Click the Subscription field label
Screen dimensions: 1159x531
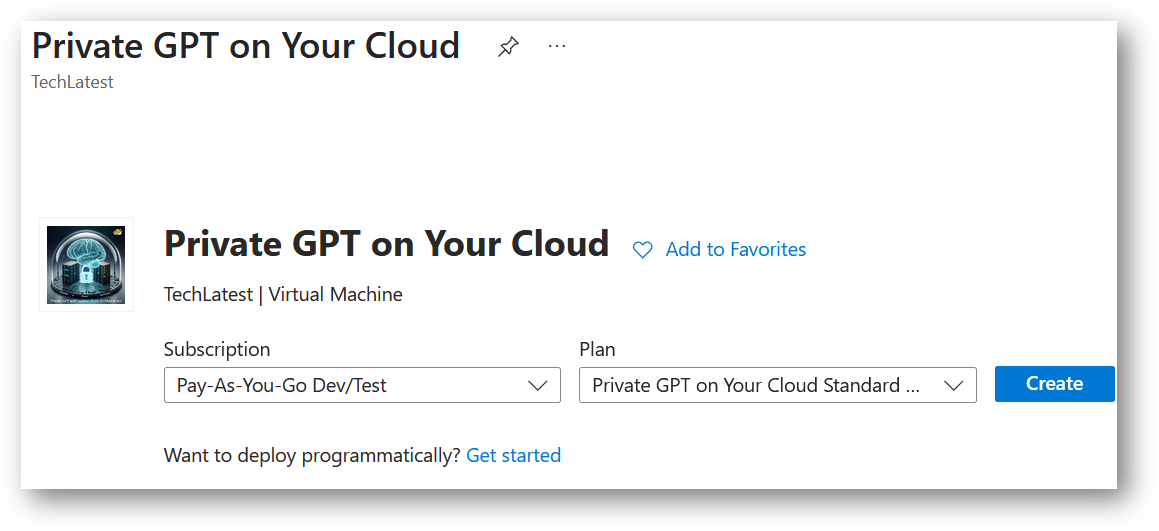click(x=217, y=350)
